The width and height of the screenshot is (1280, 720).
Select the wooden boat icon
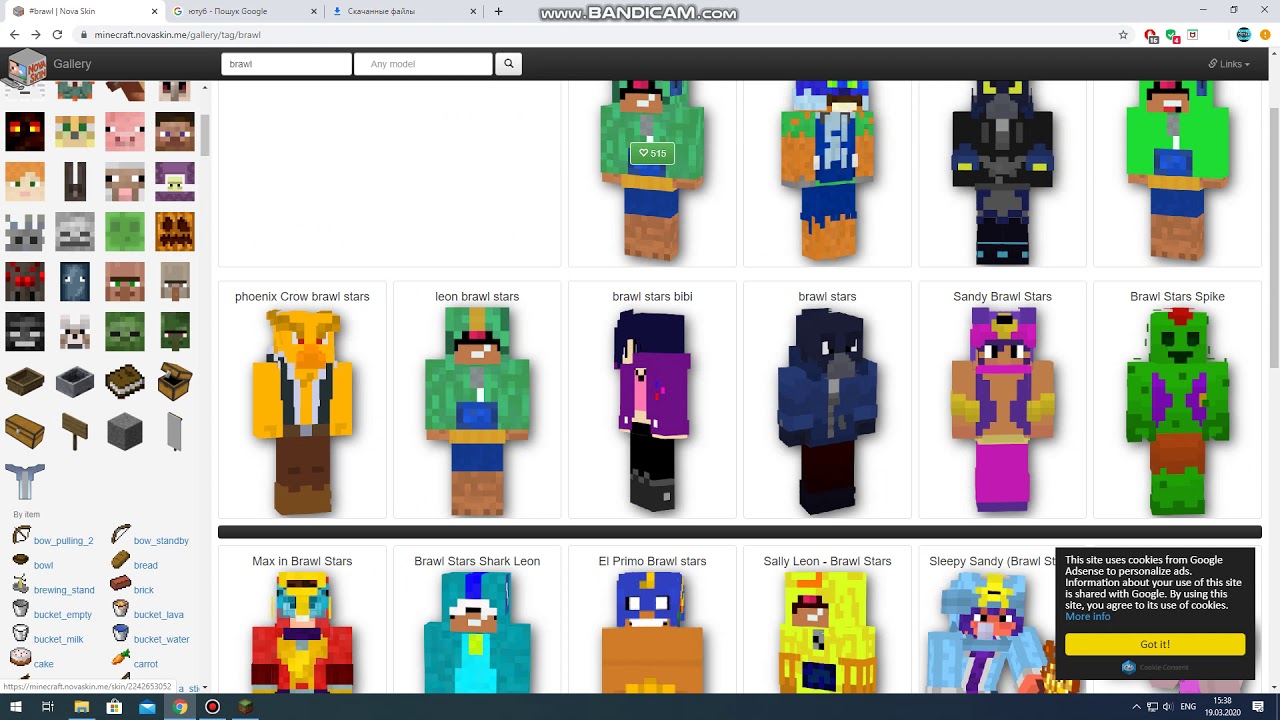click(x=25, y=381)
